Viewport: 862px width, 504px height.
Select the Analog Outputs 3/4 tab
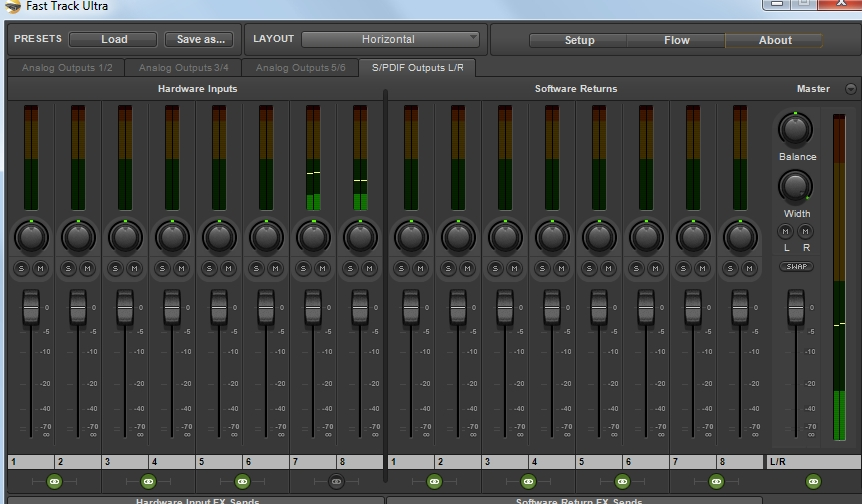(184, 68)
